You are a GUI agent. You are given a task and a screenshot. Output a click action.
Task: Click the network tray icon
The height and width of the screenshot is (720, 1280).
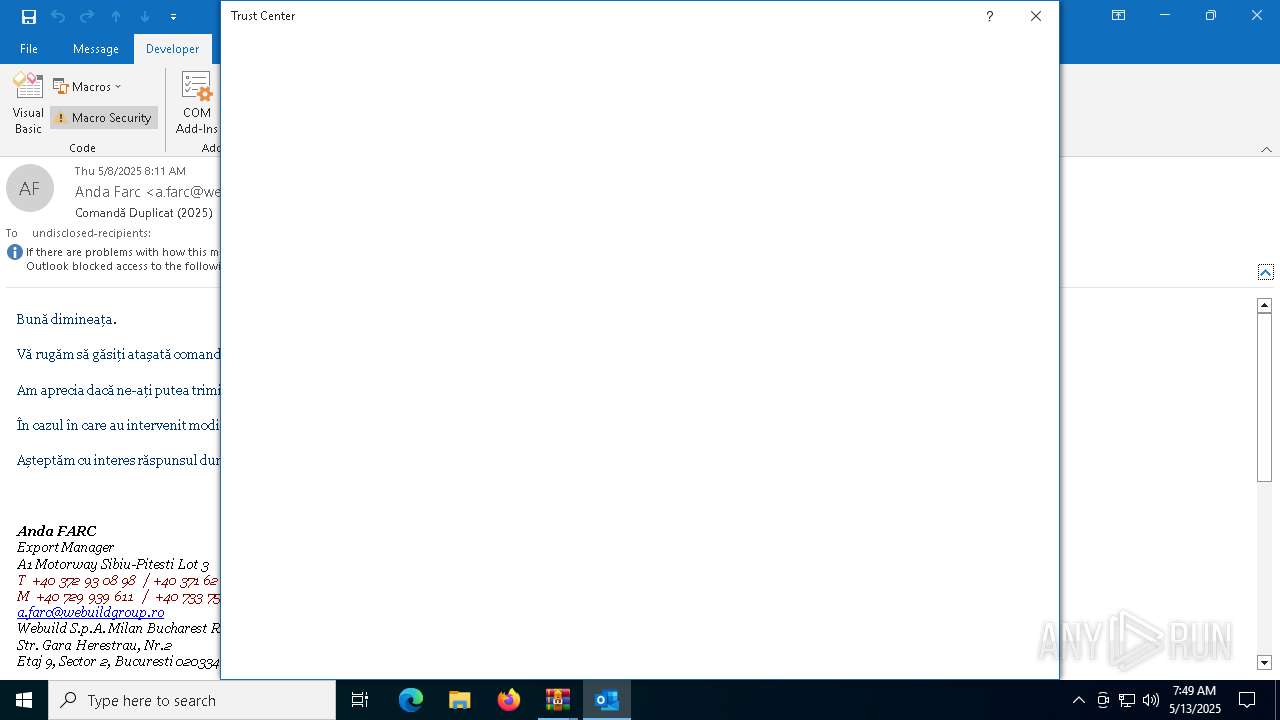(1127, 700)
